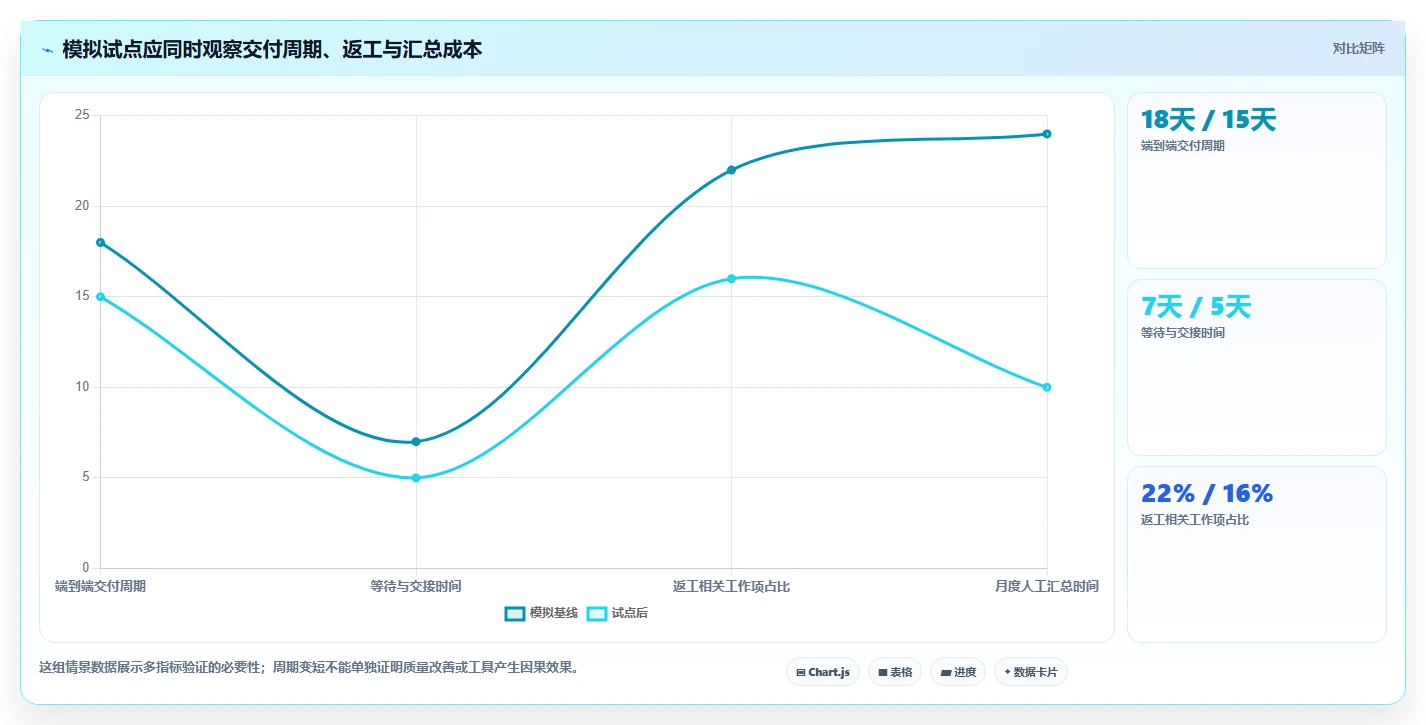Click x-axis label 月度人工汇总时间

[1047, 586]
